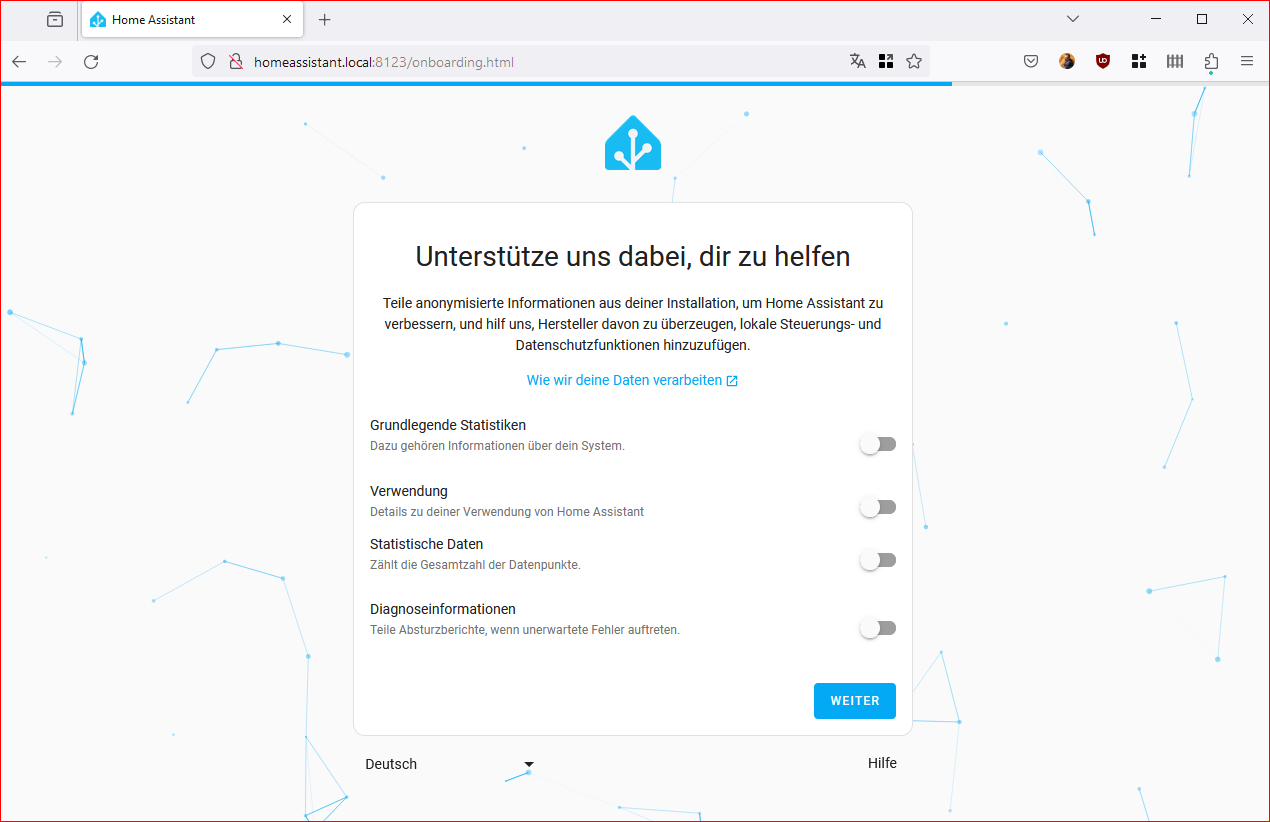This screenshot has width=1270, height=822.
Task: Click 'Dazu gehören Informationen über dein System.' text
Action: [497, 446]
